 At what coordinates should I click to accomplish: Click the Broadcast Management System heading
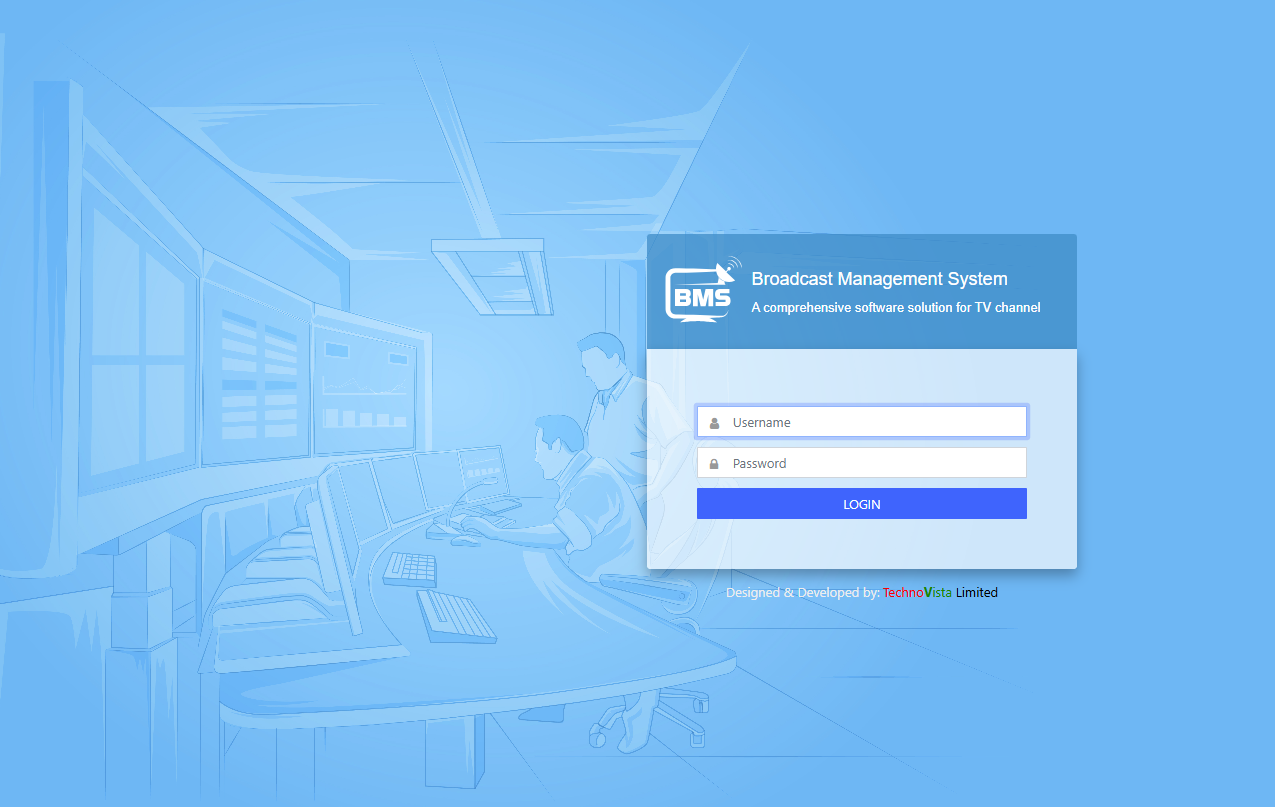coord(879,279)
